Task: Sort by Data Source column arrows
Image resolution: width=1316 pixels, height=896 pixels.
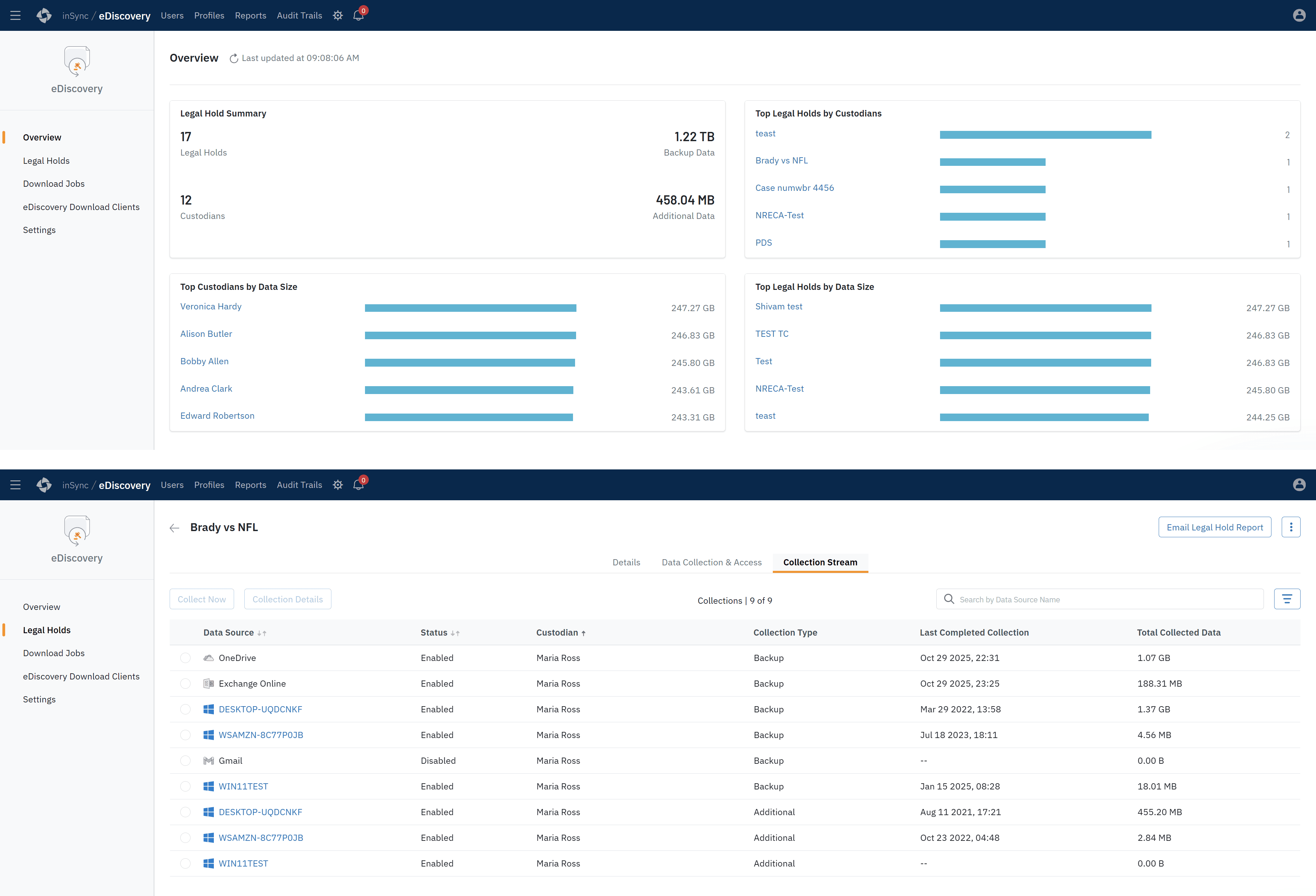Action: pos(261,633)
